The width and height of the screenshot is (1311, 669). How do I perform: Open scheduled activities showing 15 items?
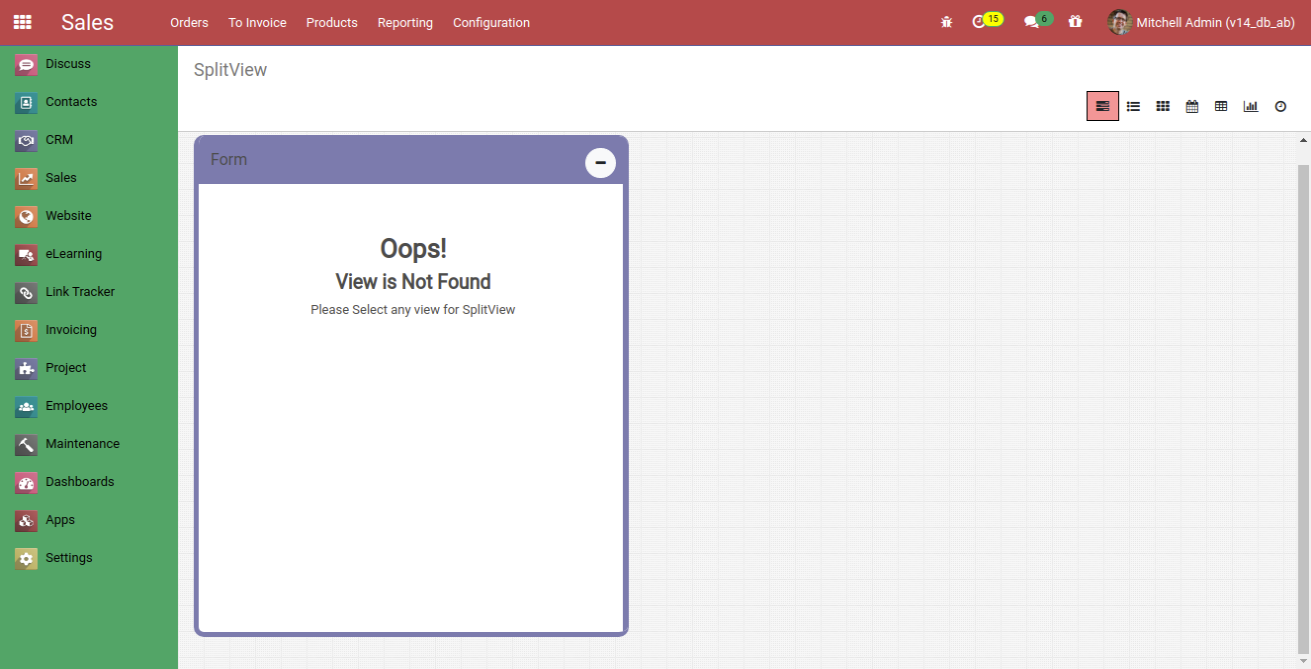[x=982, y=19]
